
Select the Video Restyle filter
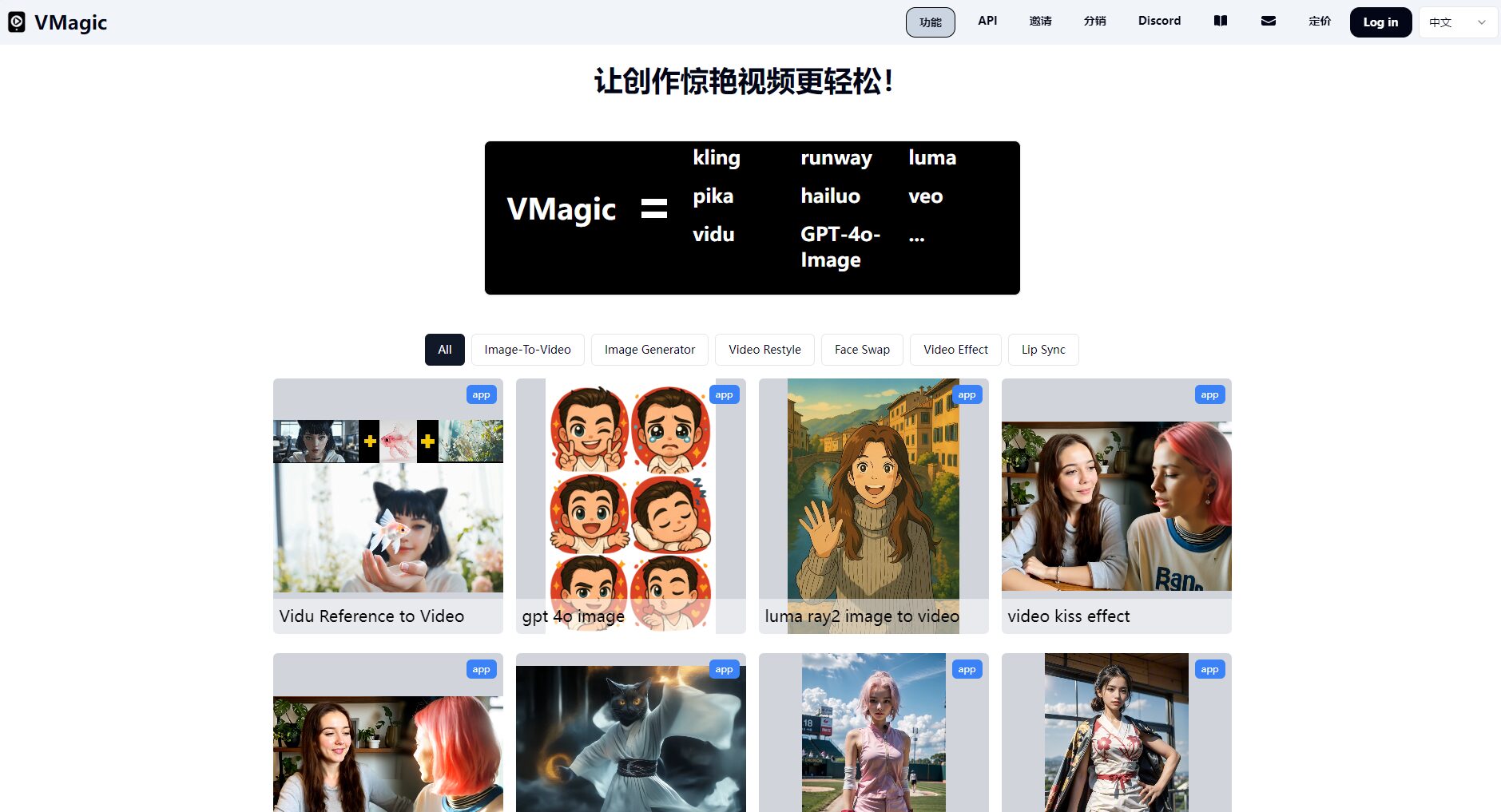[764, 350]
